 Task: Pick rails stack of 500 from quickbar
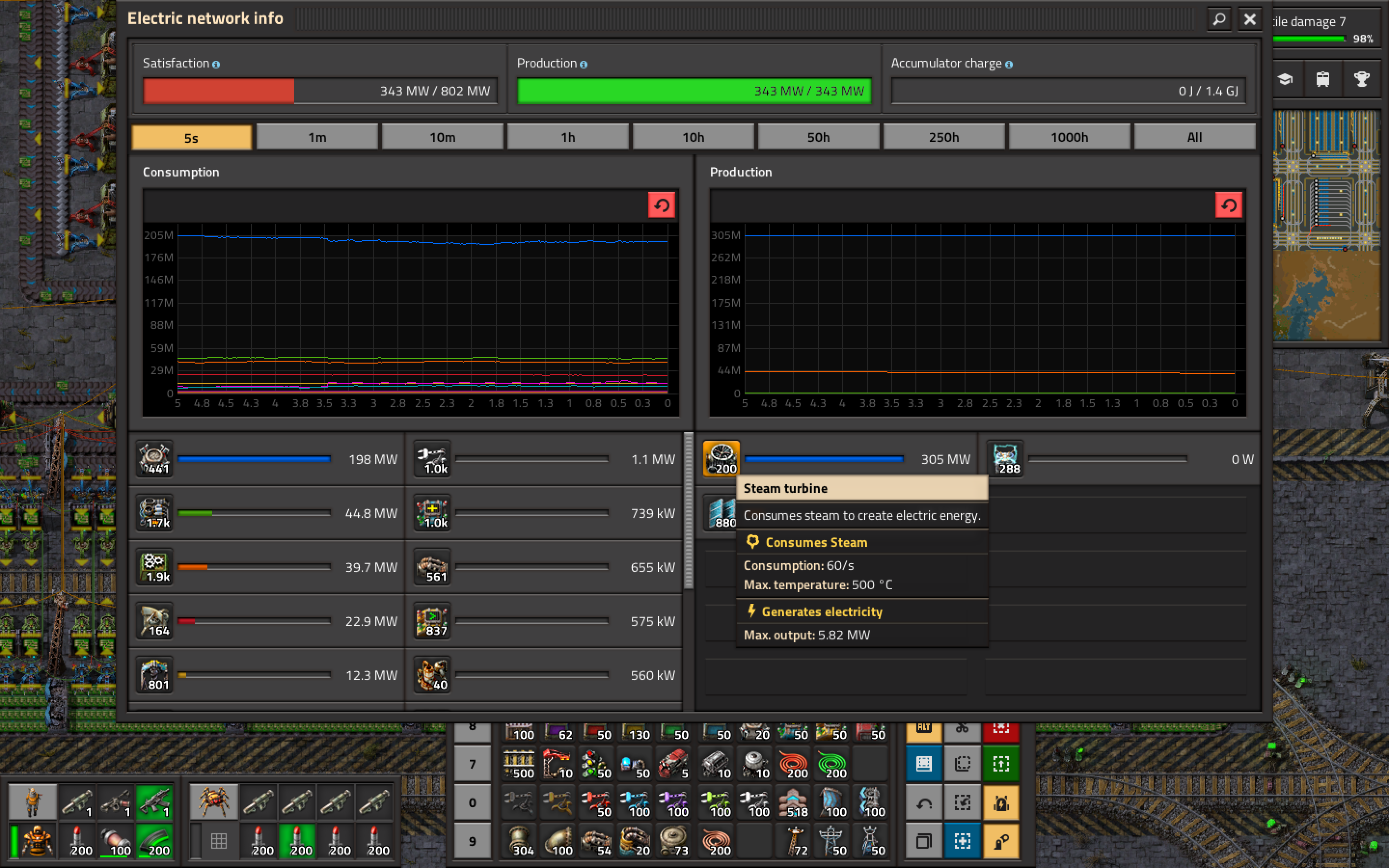point(519,764)
